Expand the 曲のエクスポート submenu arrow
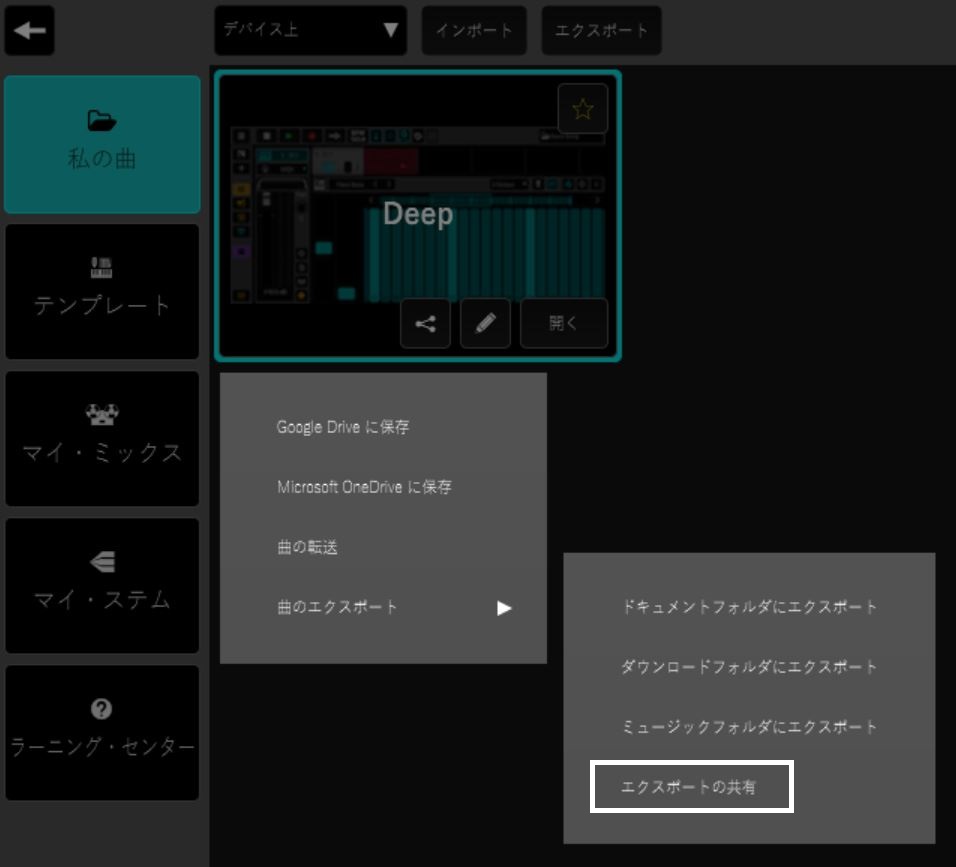This screenshot has width=956, height=867. pos(505,608)
